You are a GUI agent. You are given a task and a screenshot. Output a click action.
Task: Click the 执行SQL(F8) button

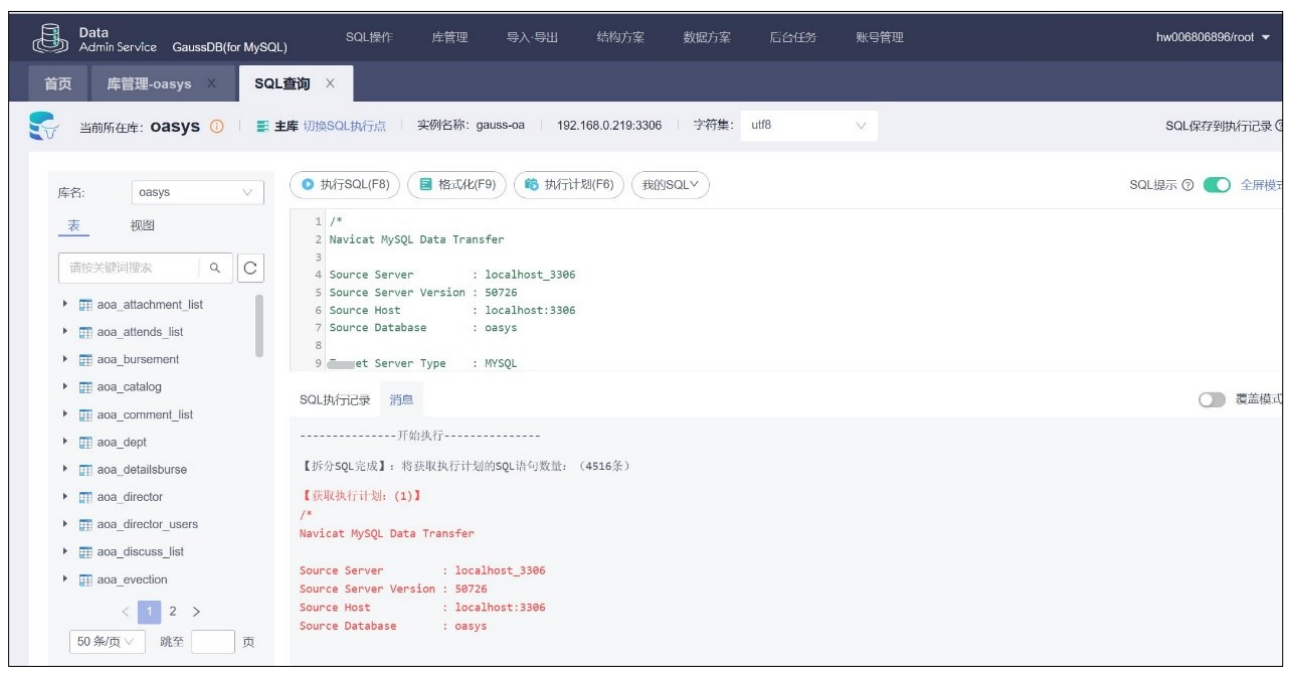click(x=345, y=185)
